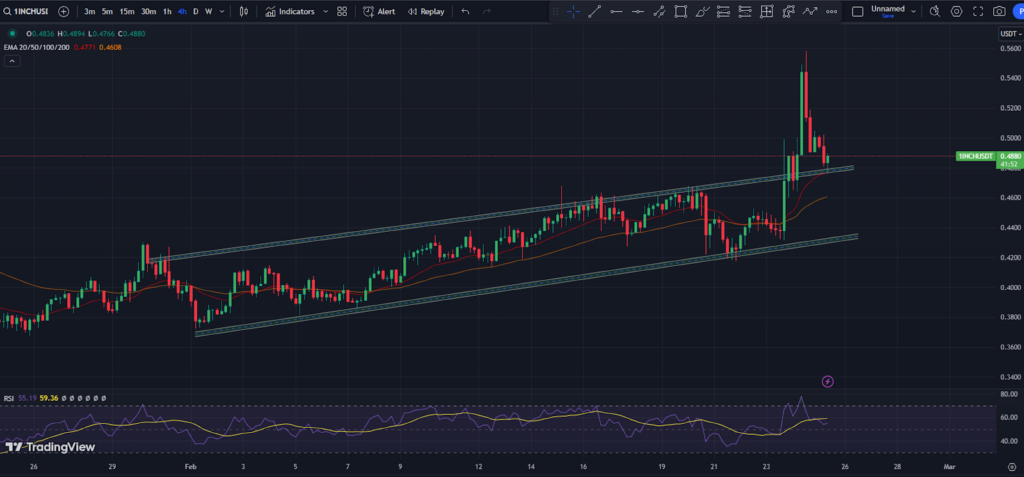Enter fullscreen mode

click(978, 11)
